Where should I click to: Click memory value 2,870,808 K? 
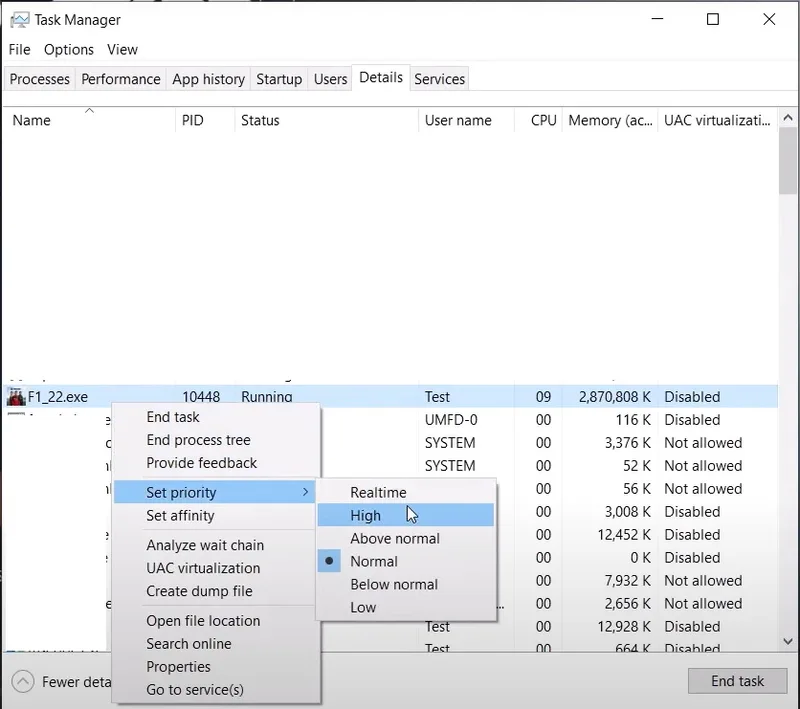coord(615,397)
